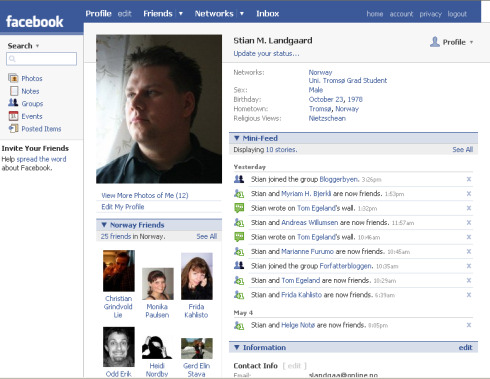Viewport: 490px width, 379px height.
Task: Click friend icon beside Andreas Wilumsen story
Action: click(239, 222)
